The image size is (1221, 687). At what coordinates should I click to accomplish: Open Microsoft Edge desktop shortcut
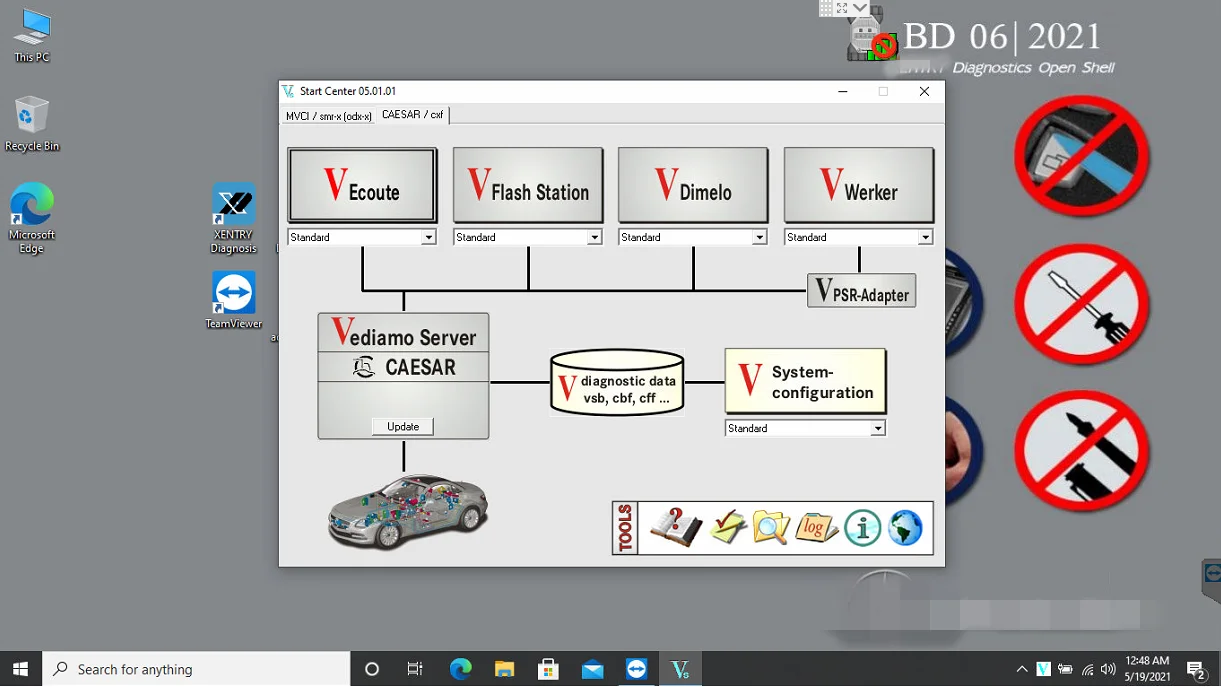coord(32,219)
